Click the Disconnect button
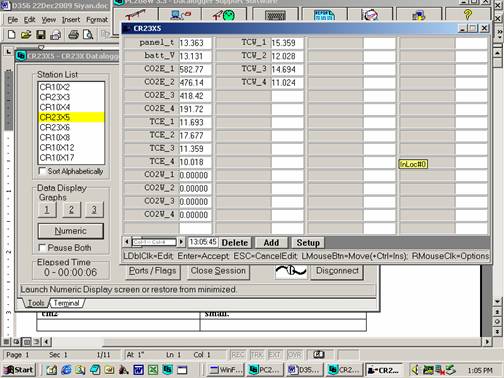504x378 pixels. [x=337, y=271]
